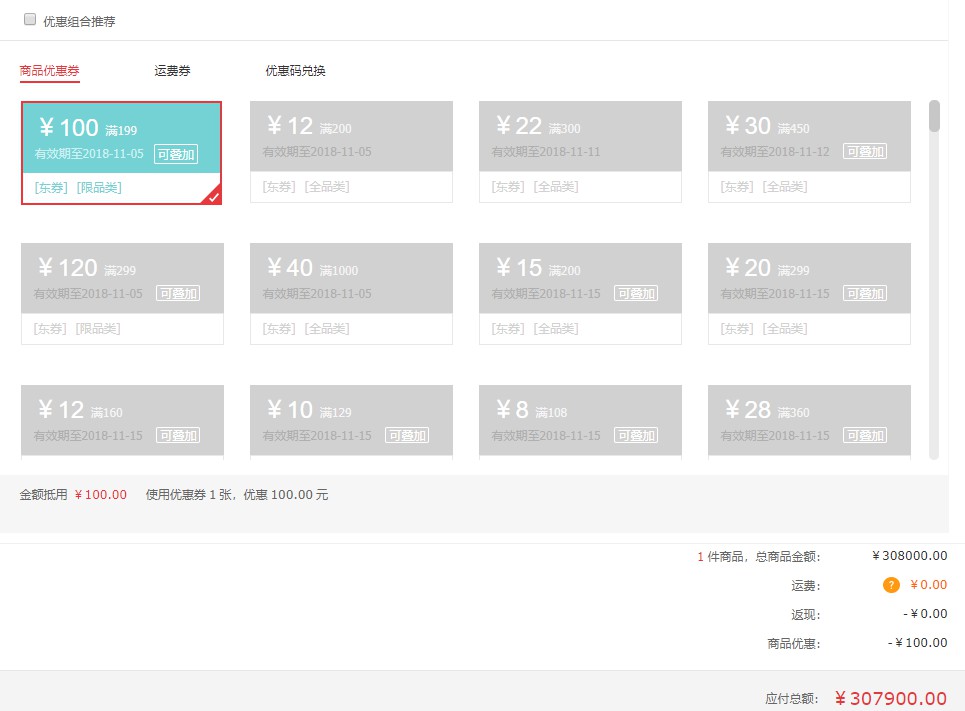Click [全品类] label on ¥12 满200 coupon

(327, 187)
